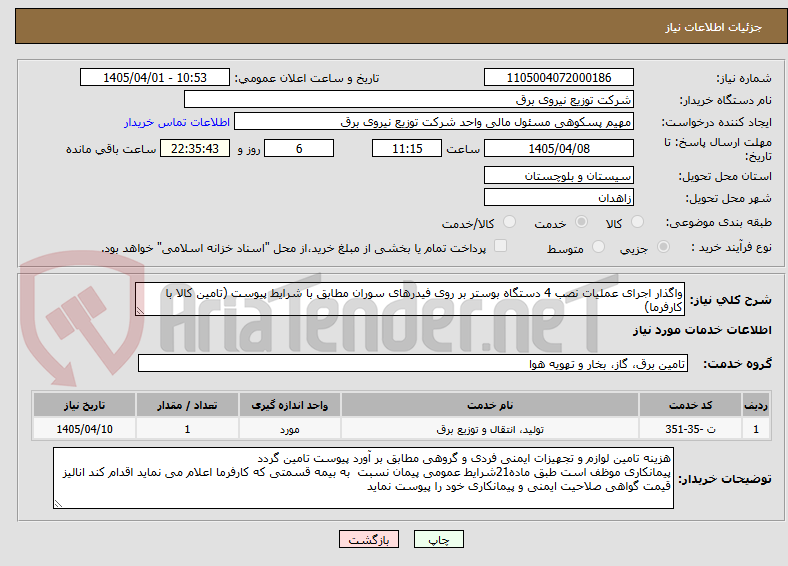Click the چاپ (print) button
Image resolution: width=788 pixels, height=566 pixels.
tap(438, 539)
